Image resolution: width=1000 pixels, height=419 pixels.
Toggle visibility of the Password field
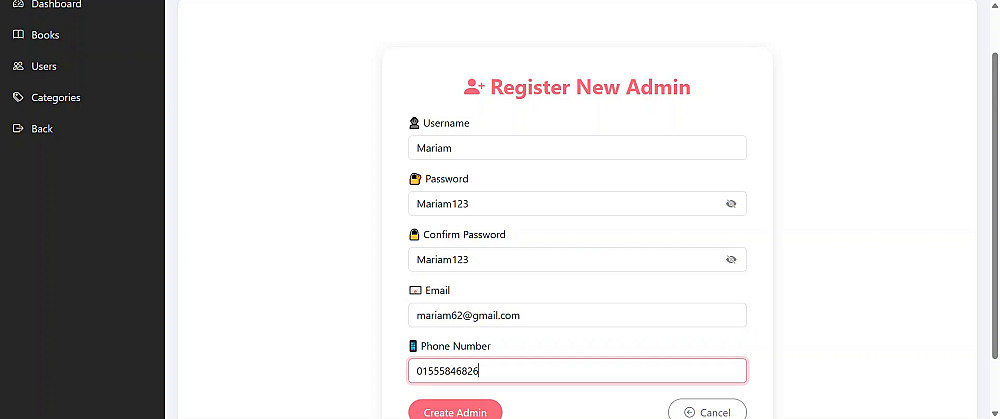pos(731,203)
